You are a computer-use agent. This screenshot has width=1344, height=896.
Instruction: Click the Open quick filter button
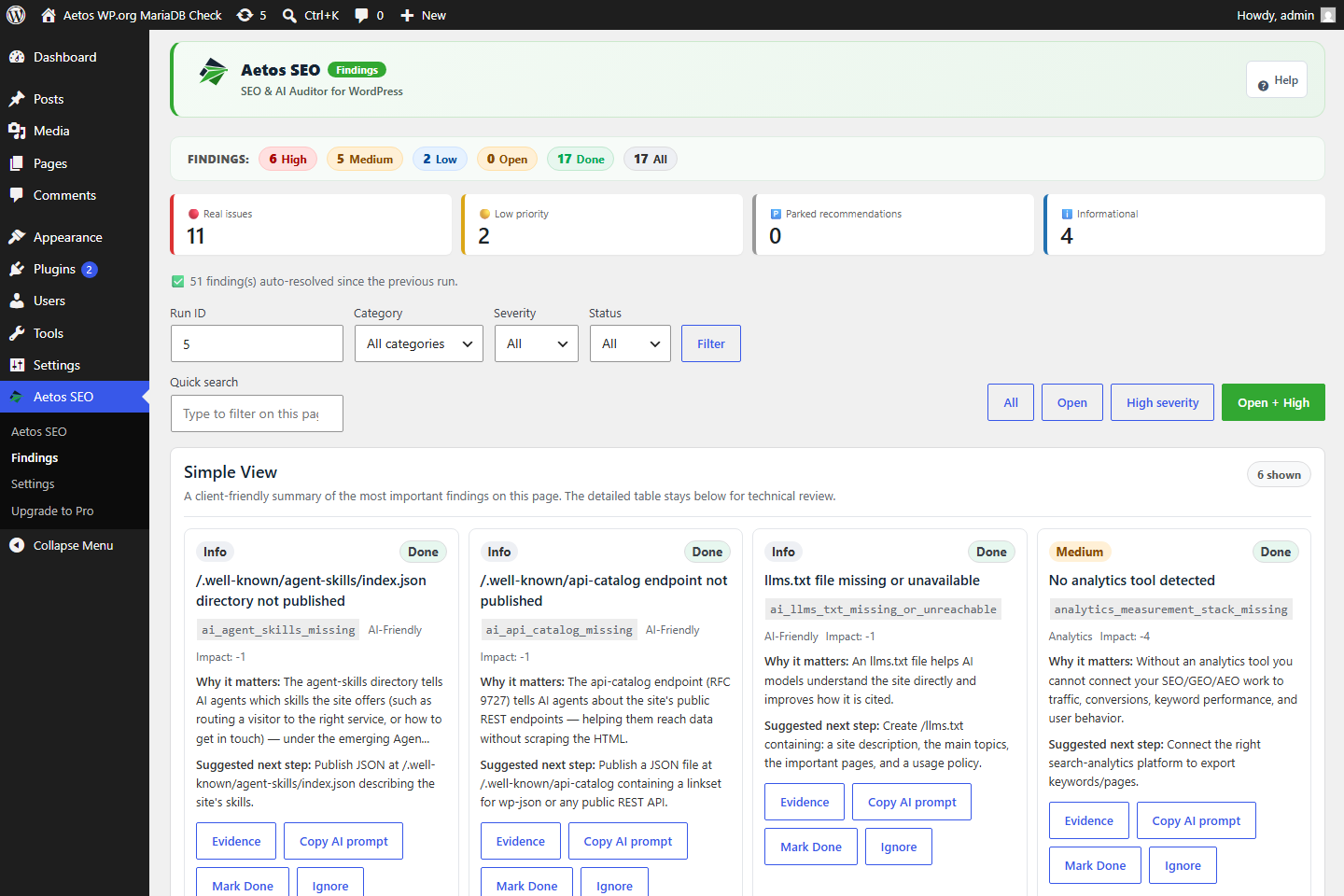(1072, 402)
